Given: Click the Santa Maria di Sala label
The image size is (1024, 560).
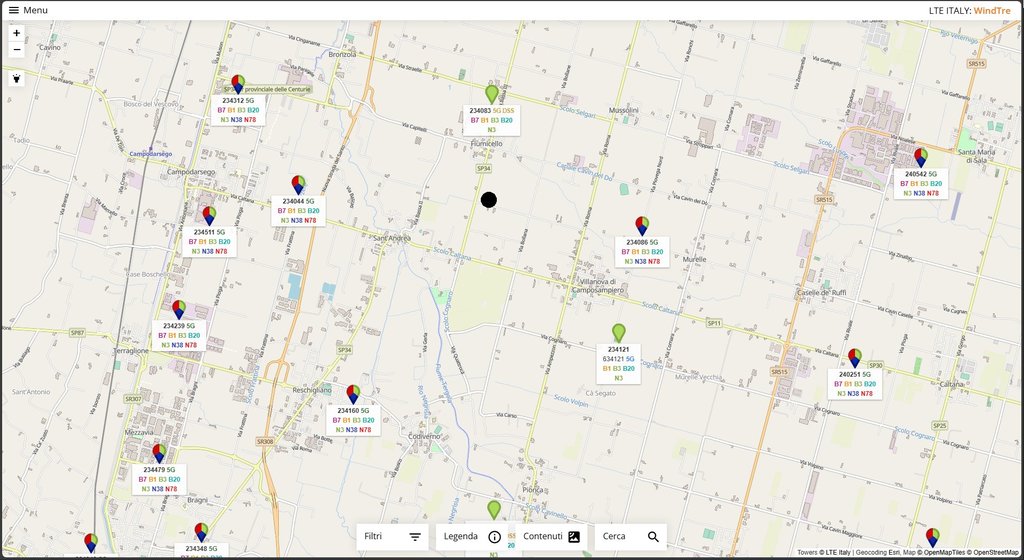Looking at the screenshot, I should tap(976, 156).
